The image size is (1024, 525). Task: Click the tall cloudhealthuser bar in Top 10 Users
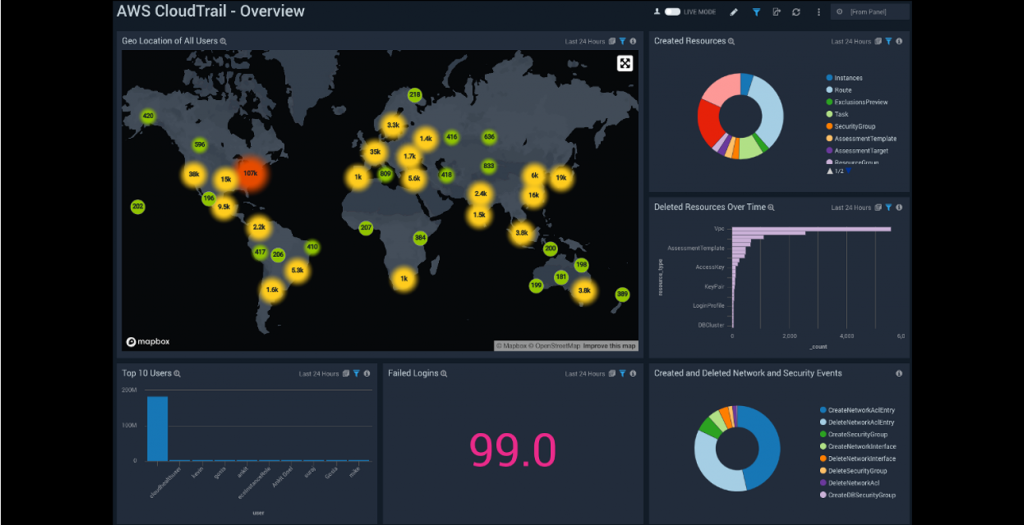157,428
